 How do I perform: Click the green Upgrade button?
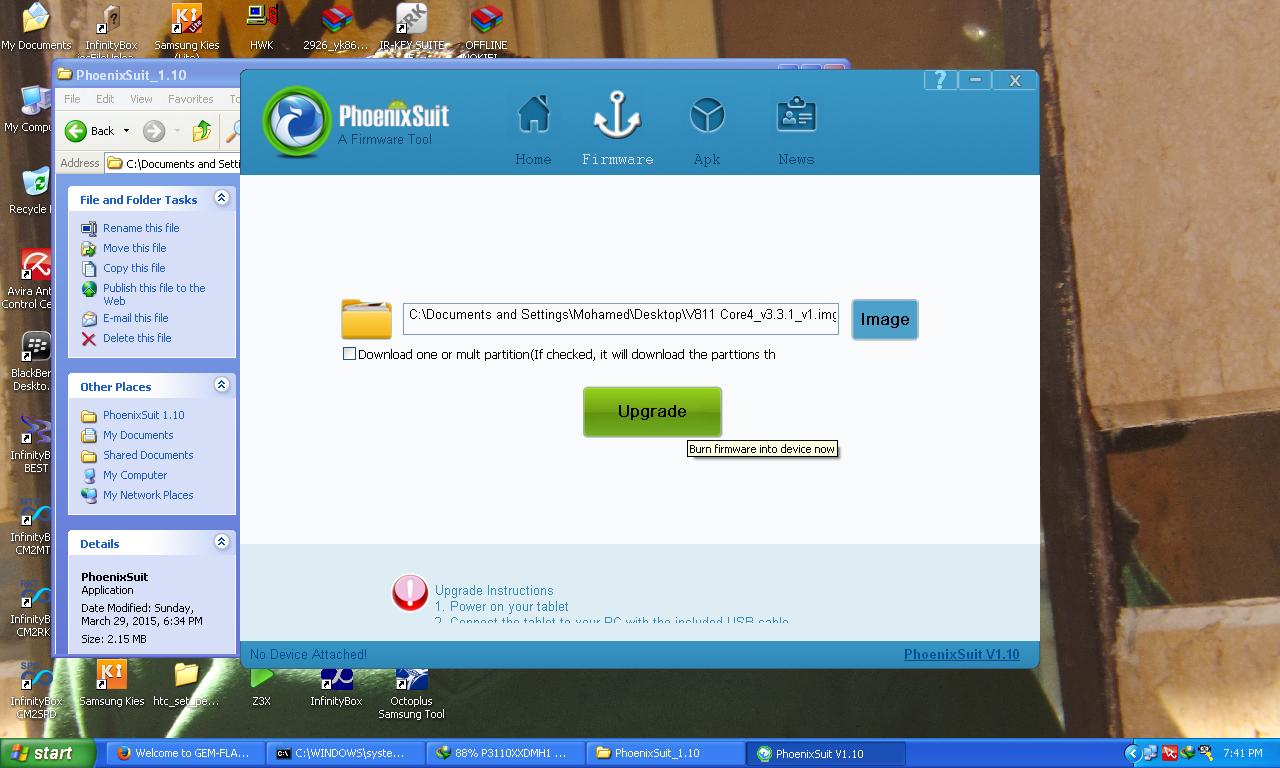[652, 411]
